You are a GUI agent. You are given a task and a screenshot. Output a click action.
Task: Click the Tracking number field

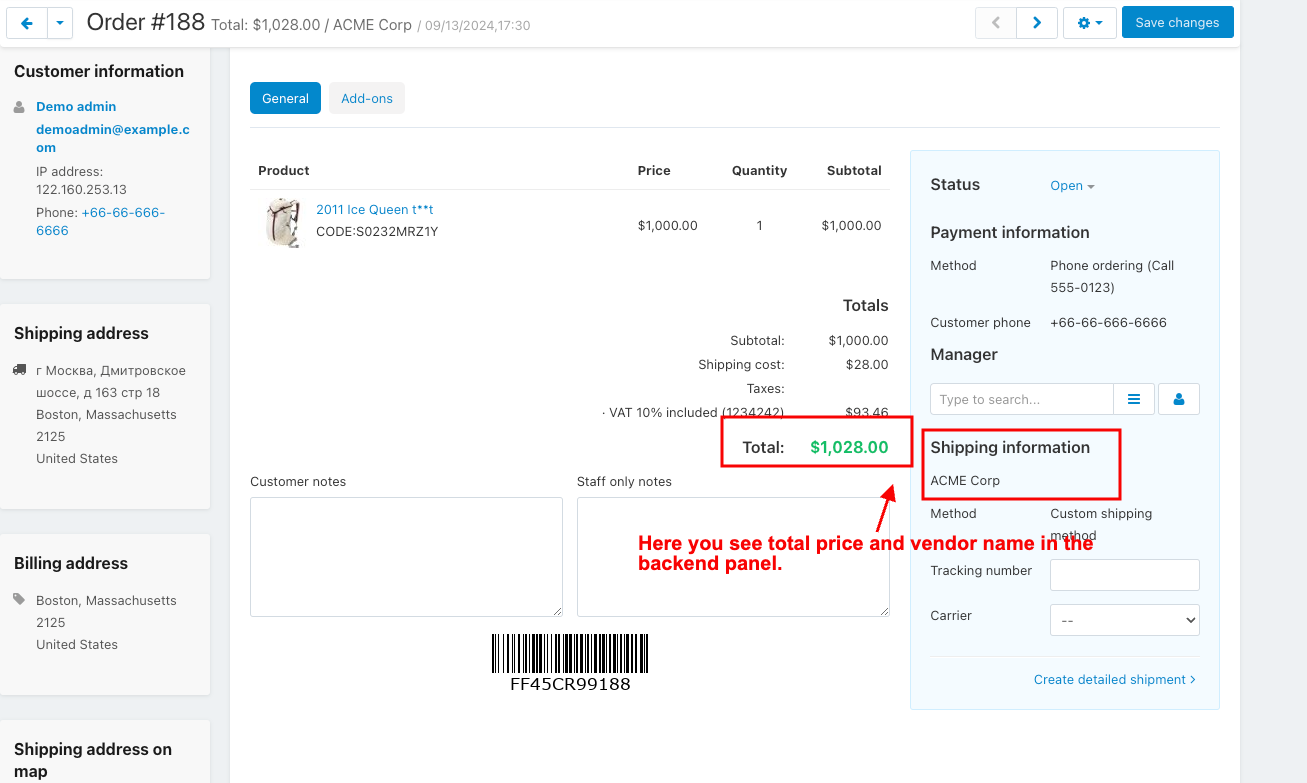[x=1124, y=575]
